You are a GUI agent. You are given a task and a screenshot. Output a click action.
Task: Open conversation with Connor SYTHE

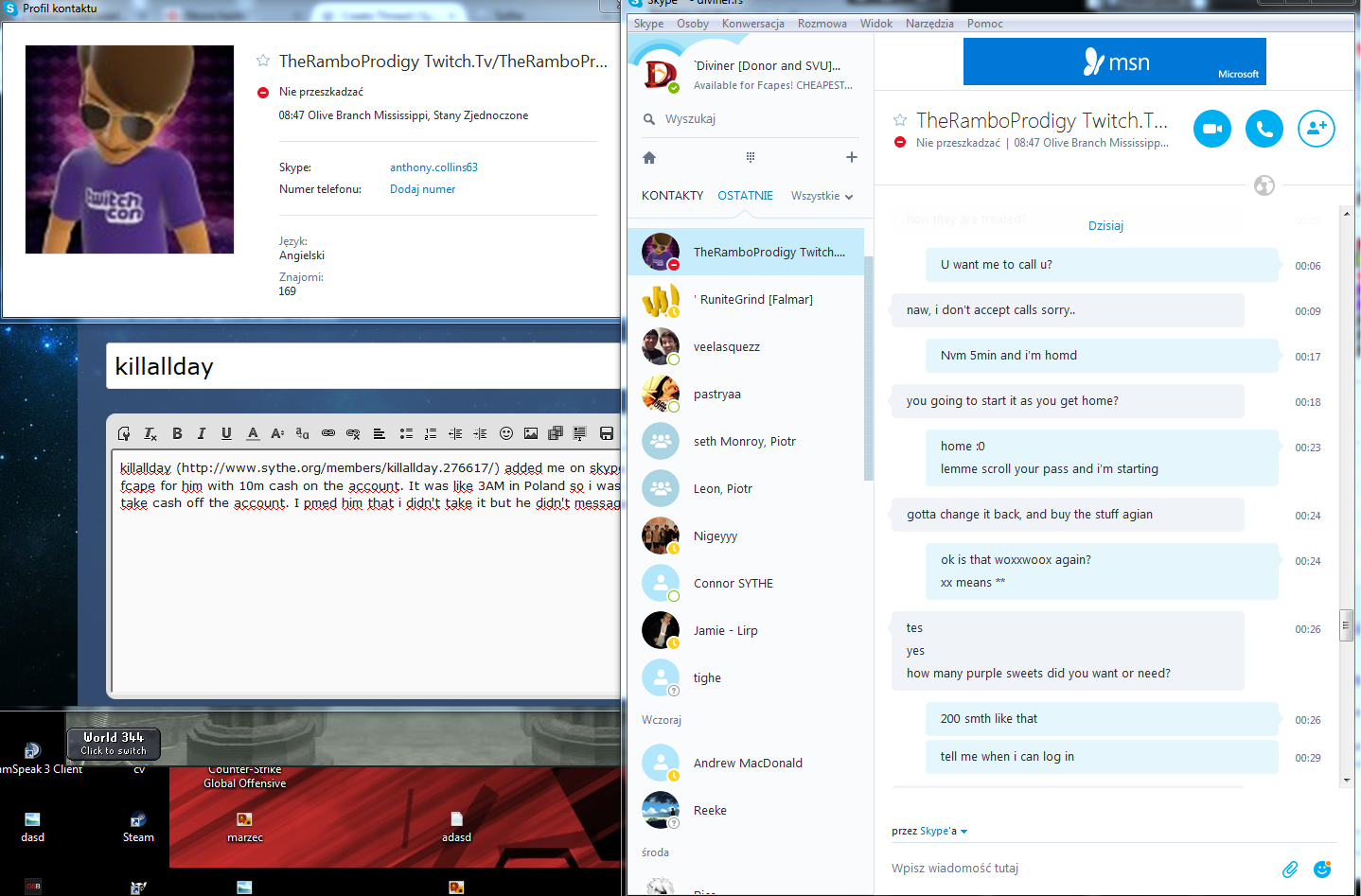(746, 583)
